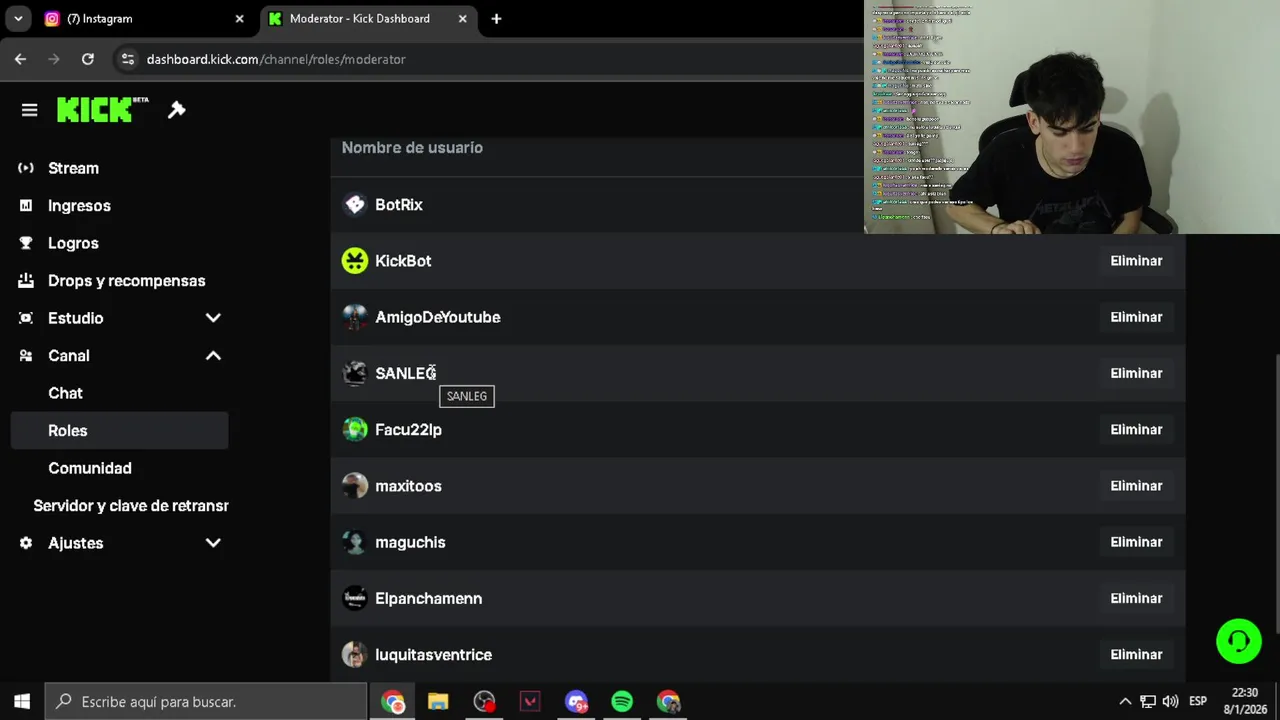Open Servidor y clave de retransmisión
Screen dimensions: 1280x720
[131, 506]
